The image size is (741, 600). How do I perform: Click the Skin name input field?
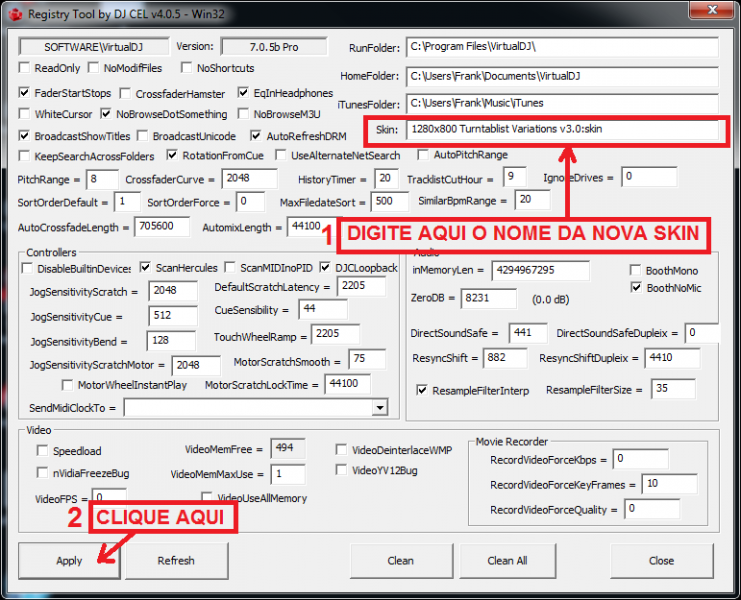[x=562, y=129]
